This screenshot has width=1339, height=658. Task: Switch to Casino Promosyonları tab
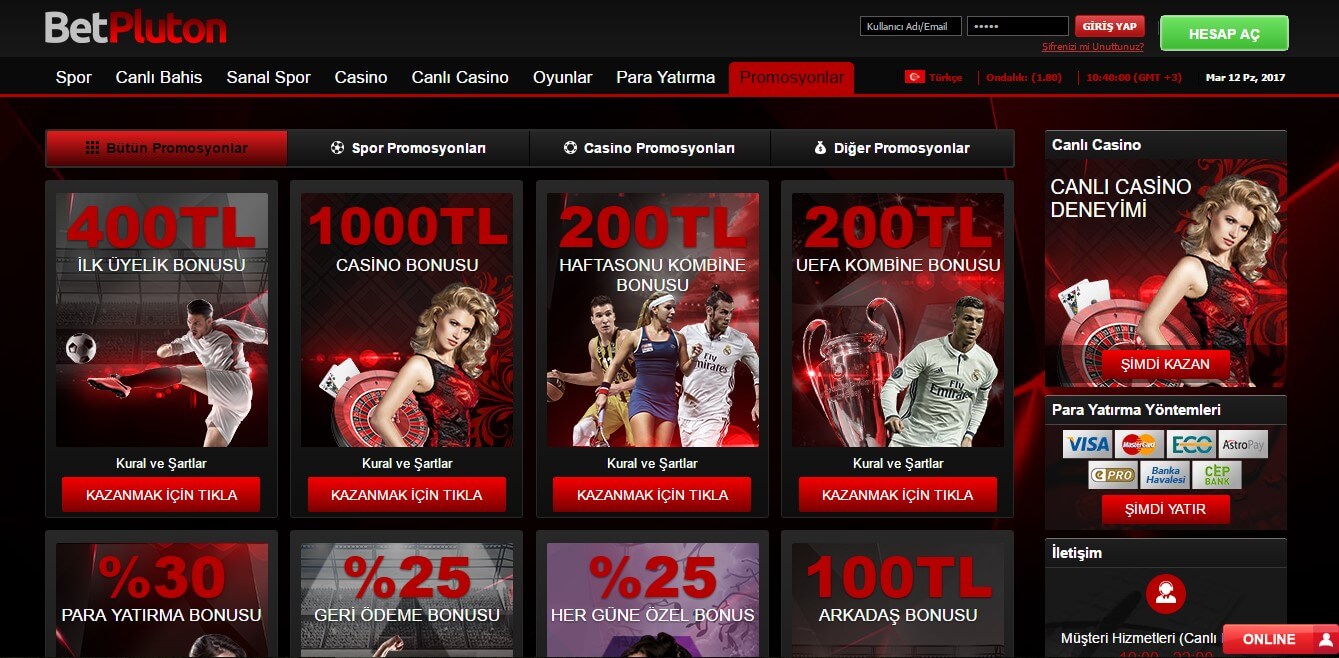pos(650,148)
